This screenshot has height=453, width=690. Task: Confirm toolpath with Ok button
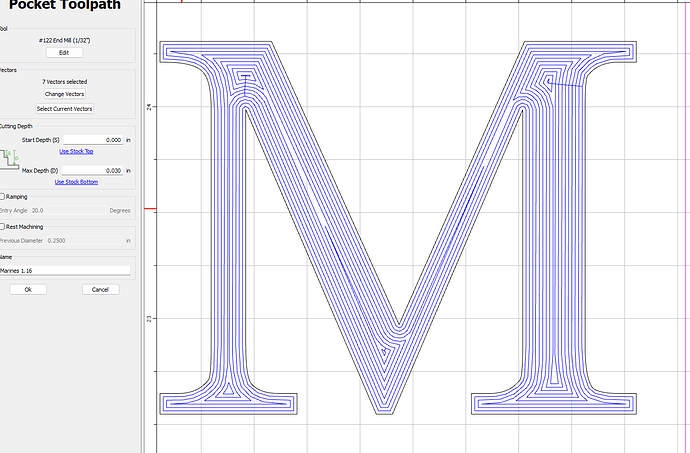28,289
